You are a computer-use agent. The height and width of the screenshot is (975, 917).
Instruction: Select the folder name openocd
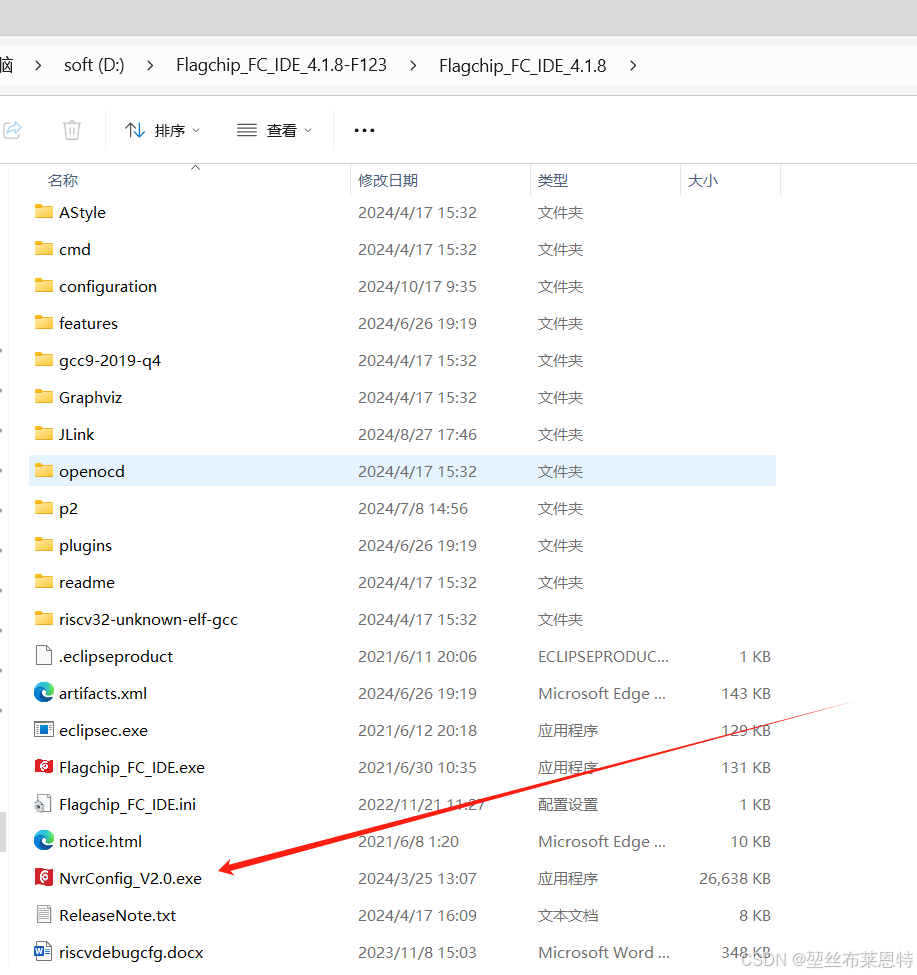[x=92, y=472]
